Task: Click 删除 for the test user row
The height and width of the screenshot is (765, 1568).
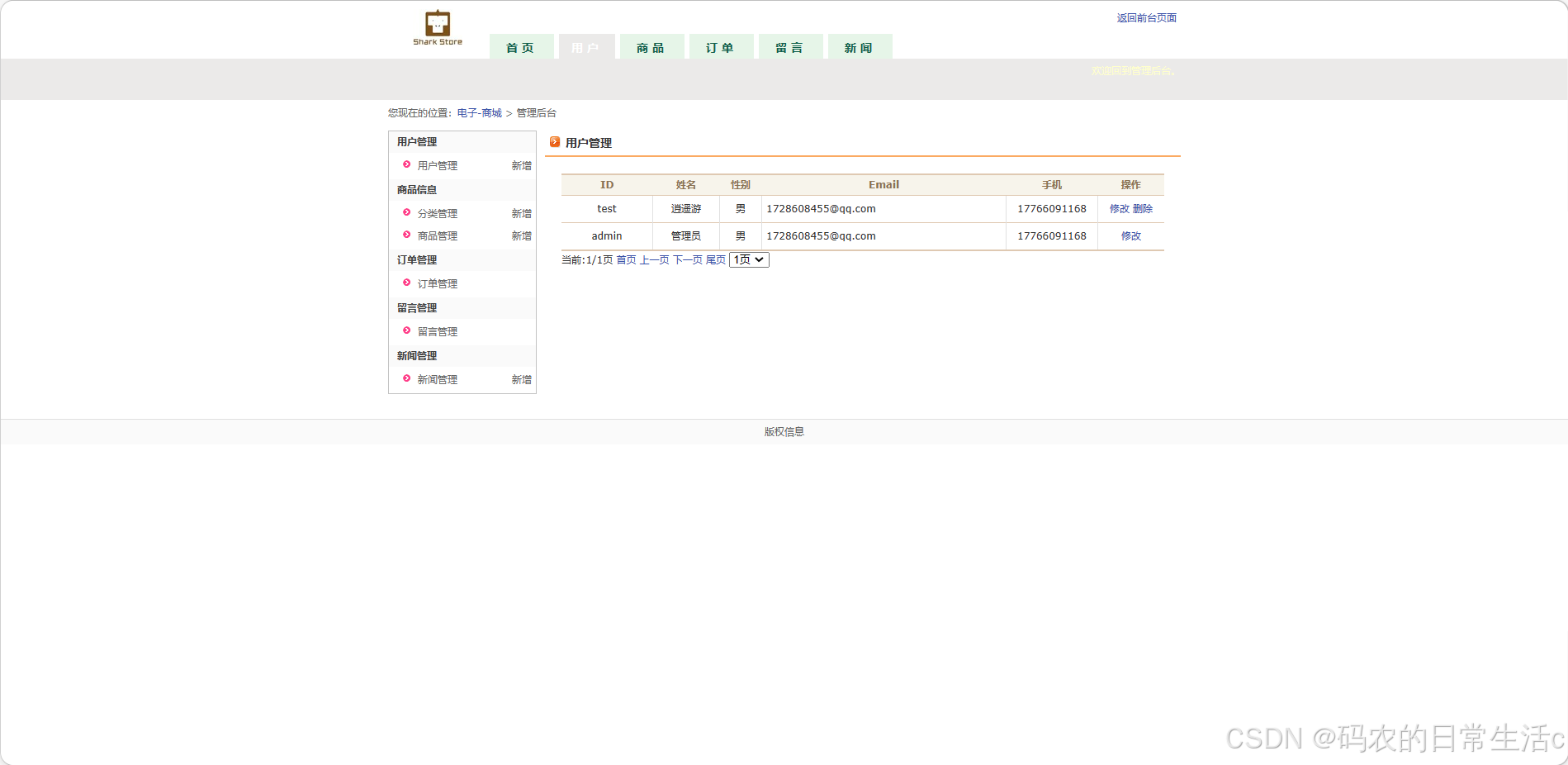Action: [x=1144, y=208]
